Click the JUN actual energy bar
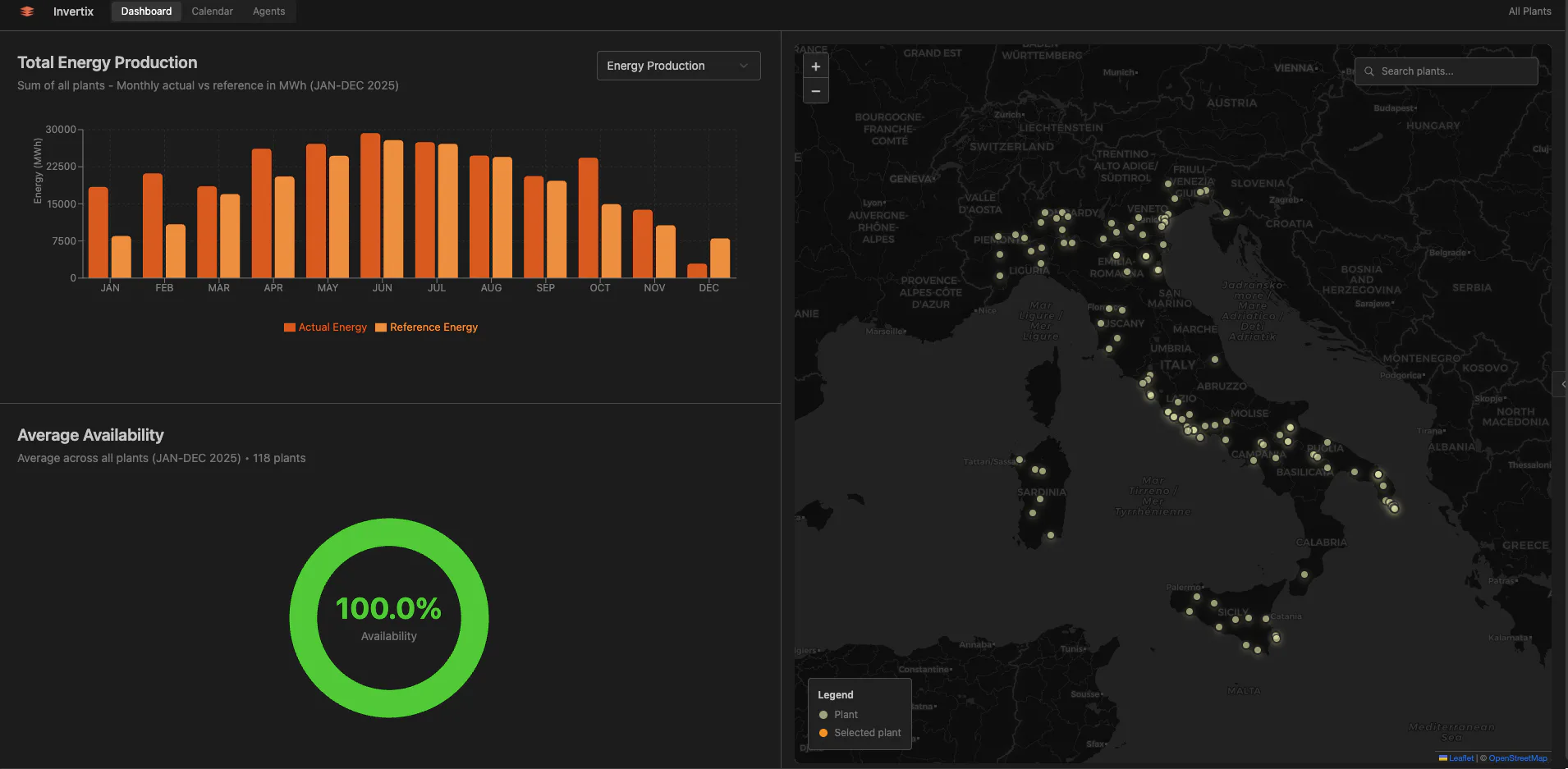 (370, 205)
